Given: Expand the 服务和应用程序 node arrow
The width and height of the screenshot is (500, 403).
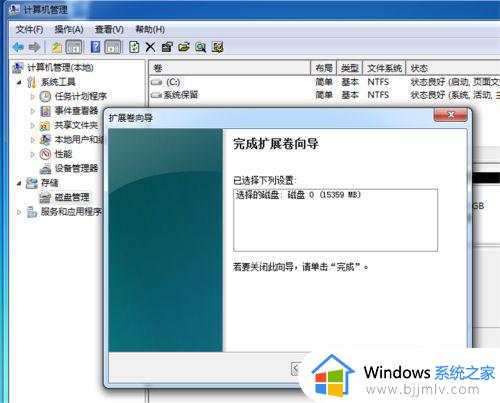Looking at the screenshot, I should coord(19,212).
